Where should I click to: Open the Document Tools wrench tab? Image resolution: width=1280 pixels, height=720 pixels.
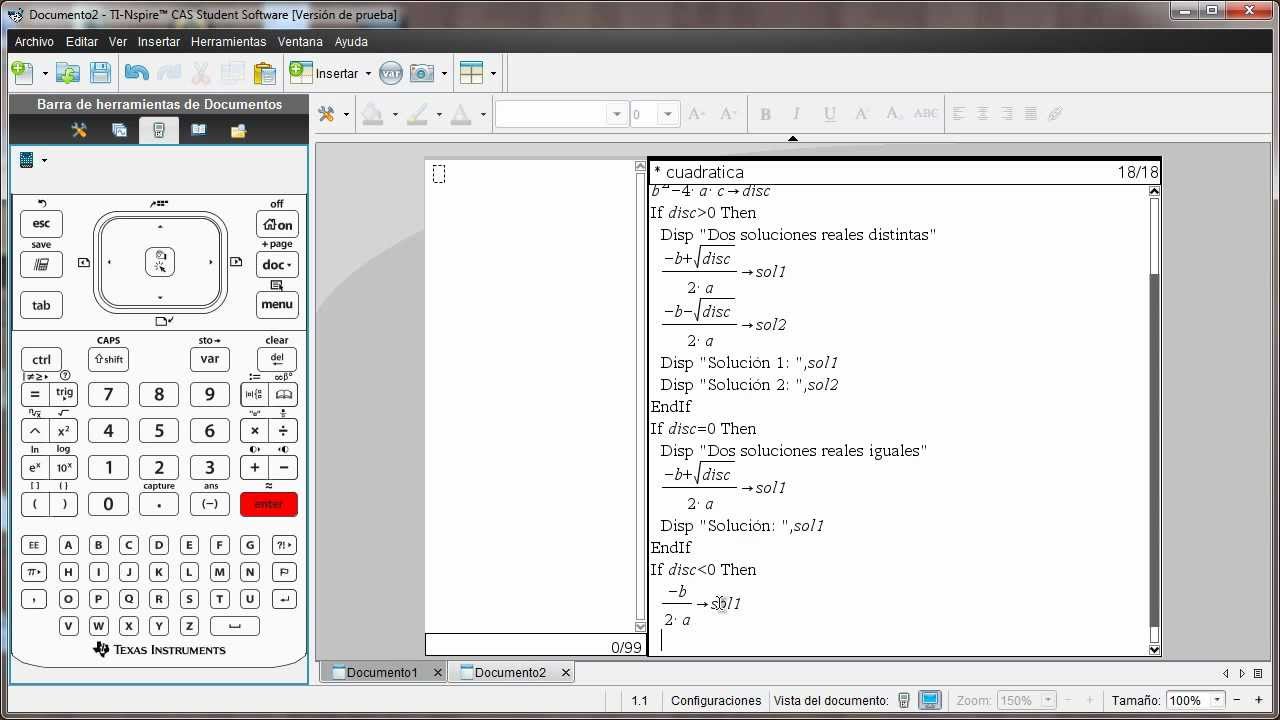click(x=79, y=130)
